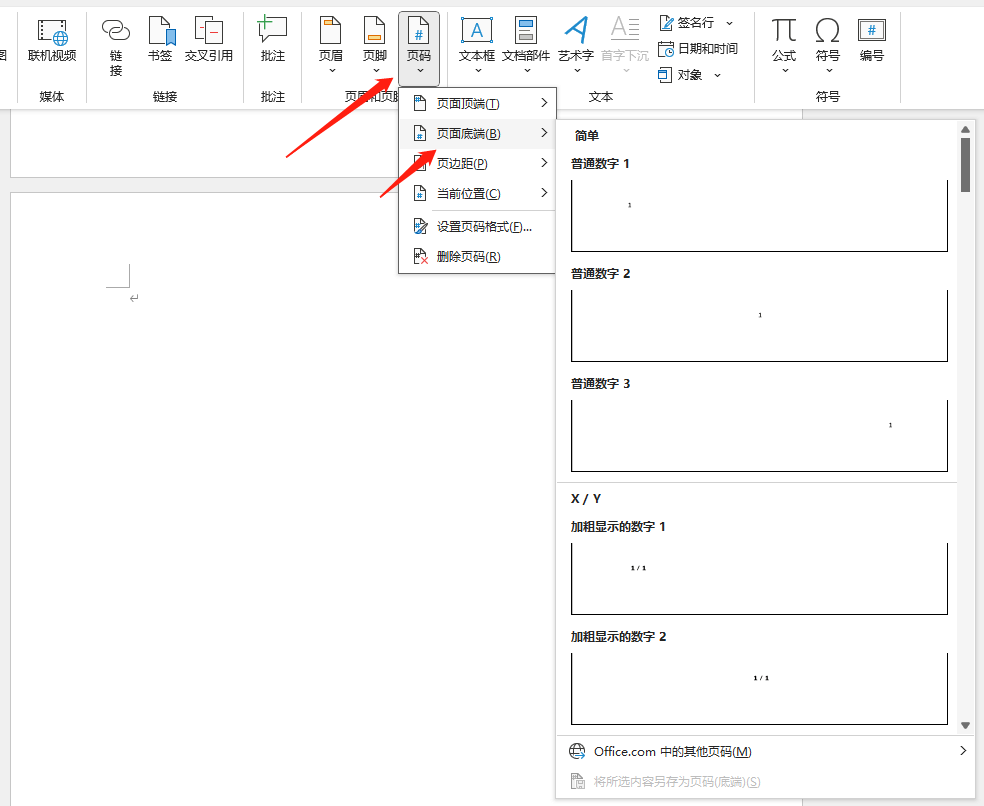Image resolution: width=984 pixels, height=806 pixels.
Task: Insert a 公式 equation
Action: click(x=784, y=41)
